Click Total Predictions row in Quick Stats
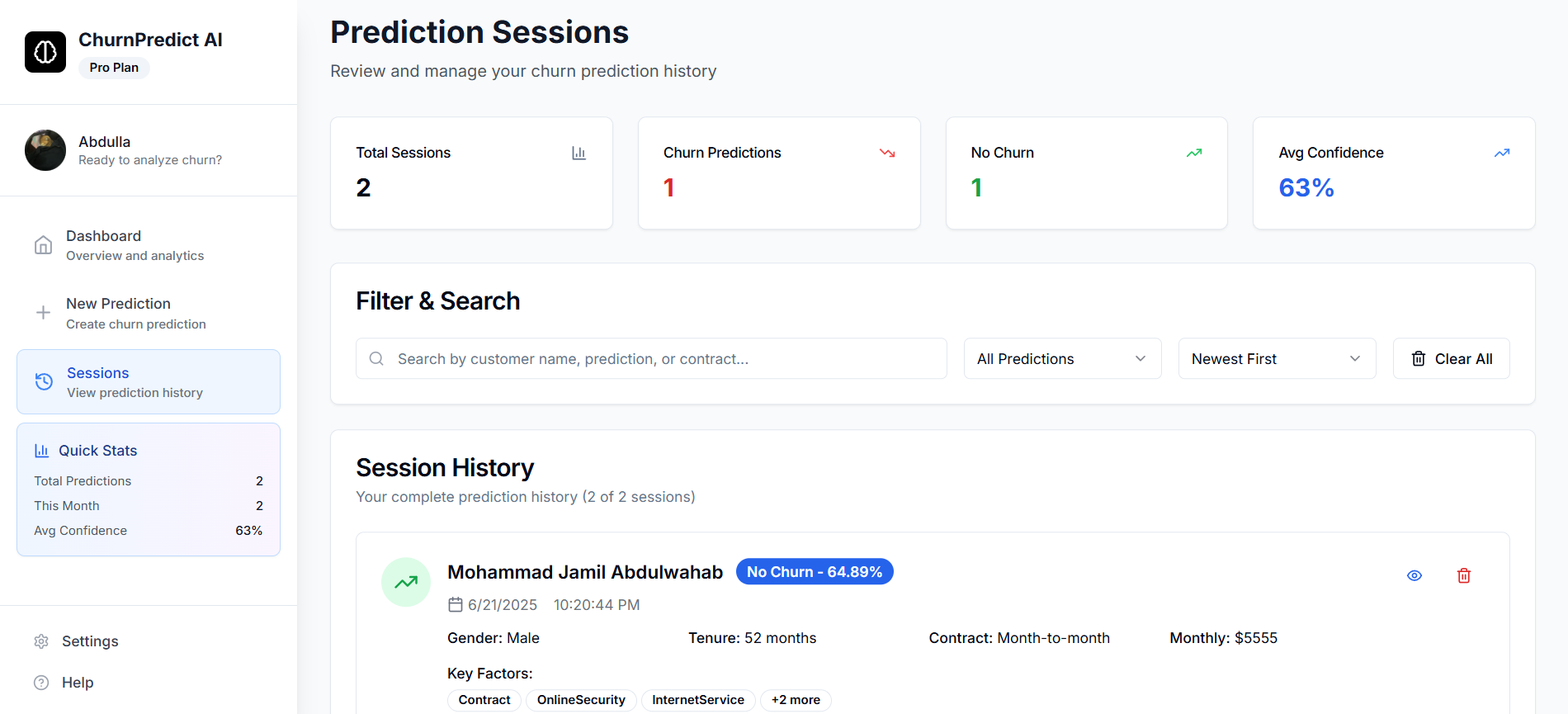This screenshot has width=1568, height=714. [x=149, y=481]
